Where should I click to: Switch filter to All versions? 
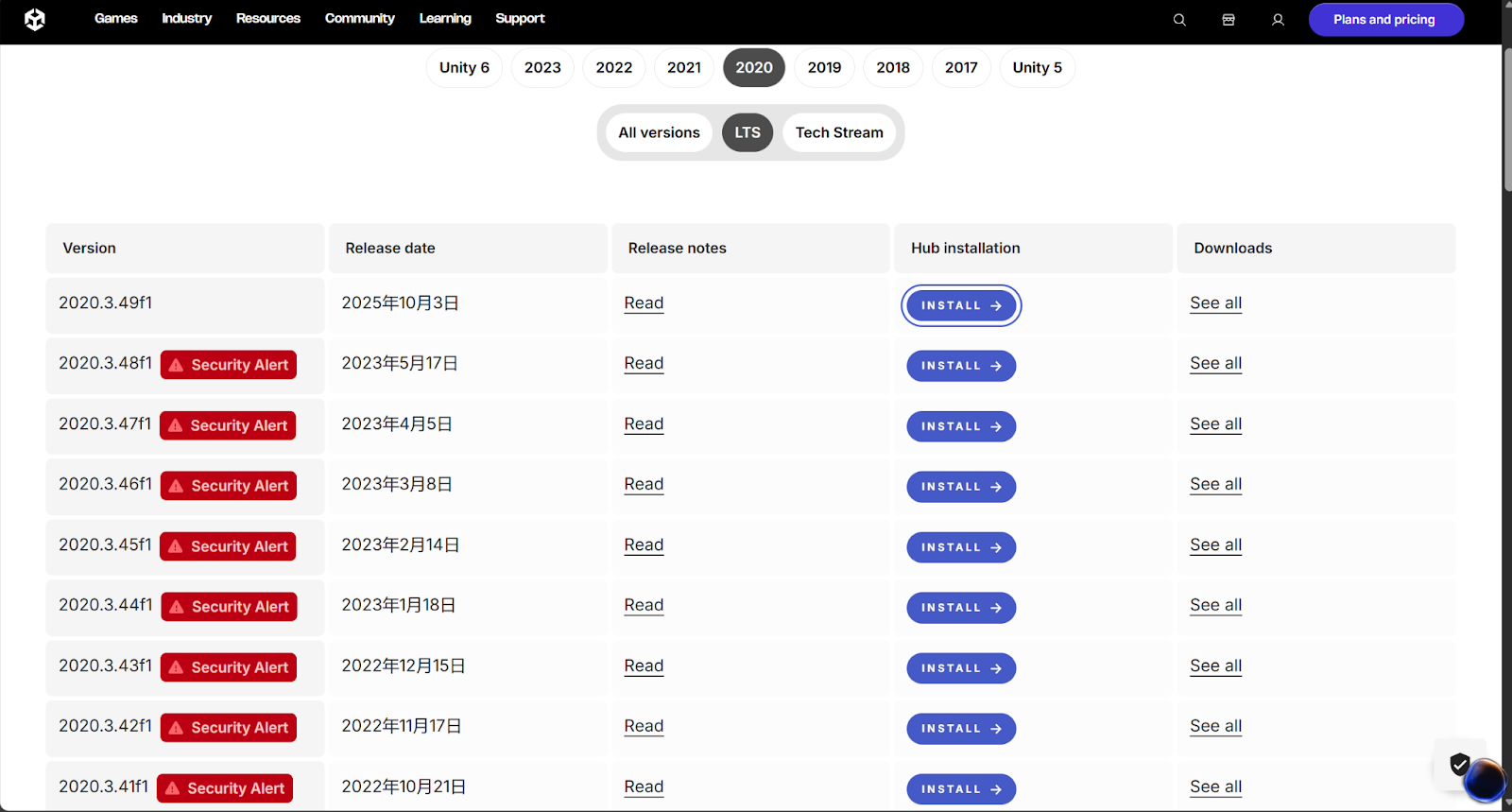click(x=659, y=132)
